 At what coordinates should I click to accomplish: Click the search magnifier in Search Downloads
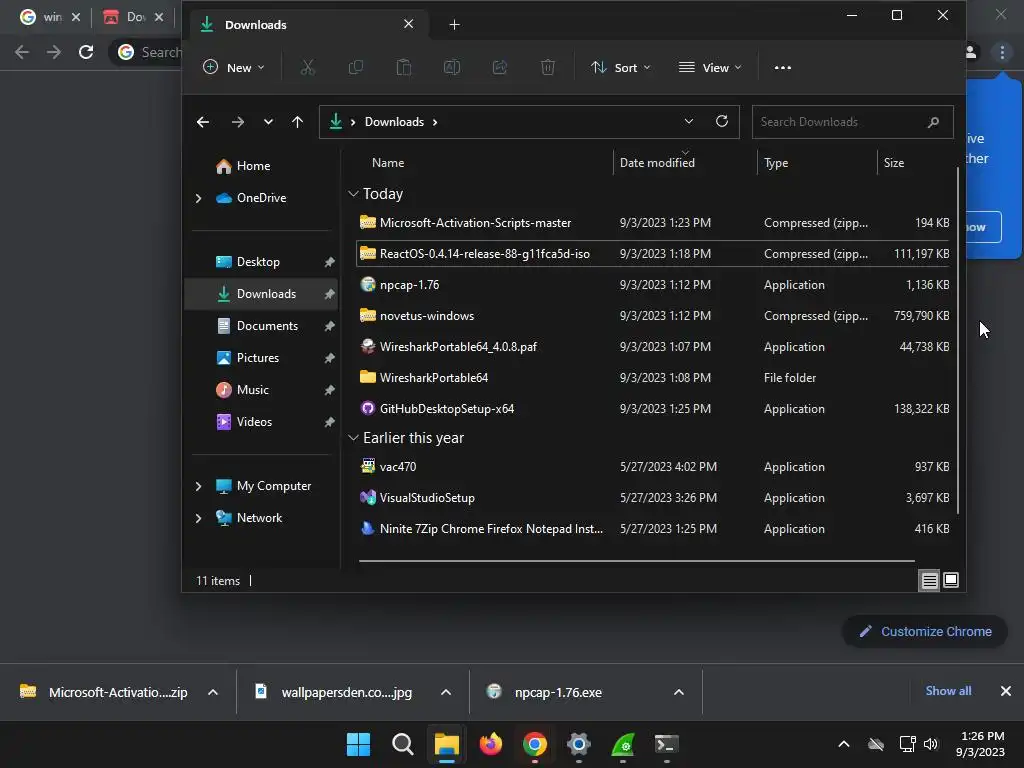point(933,122)
